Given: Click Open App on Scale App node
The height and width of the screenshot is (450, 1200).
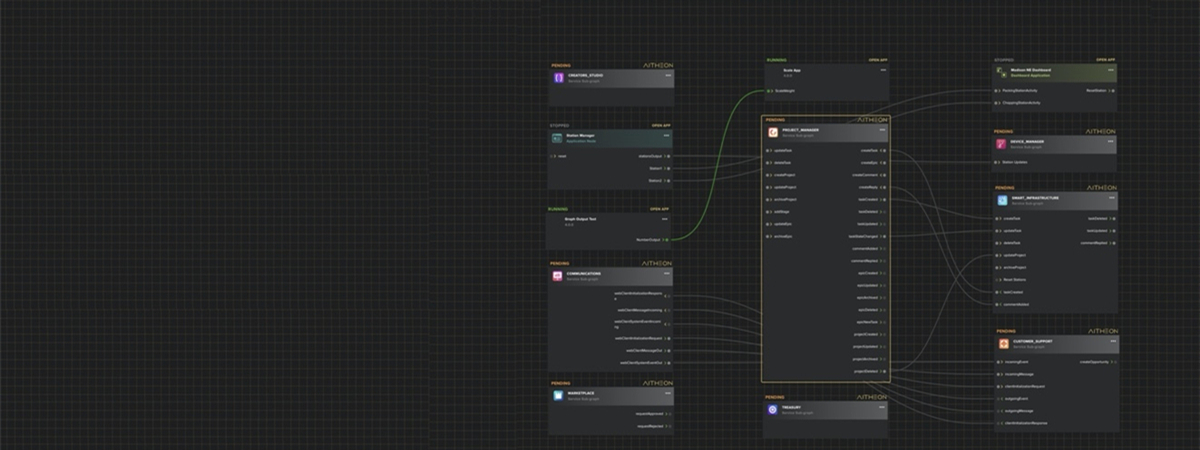Looking at the screenshot, I should 878,60.
